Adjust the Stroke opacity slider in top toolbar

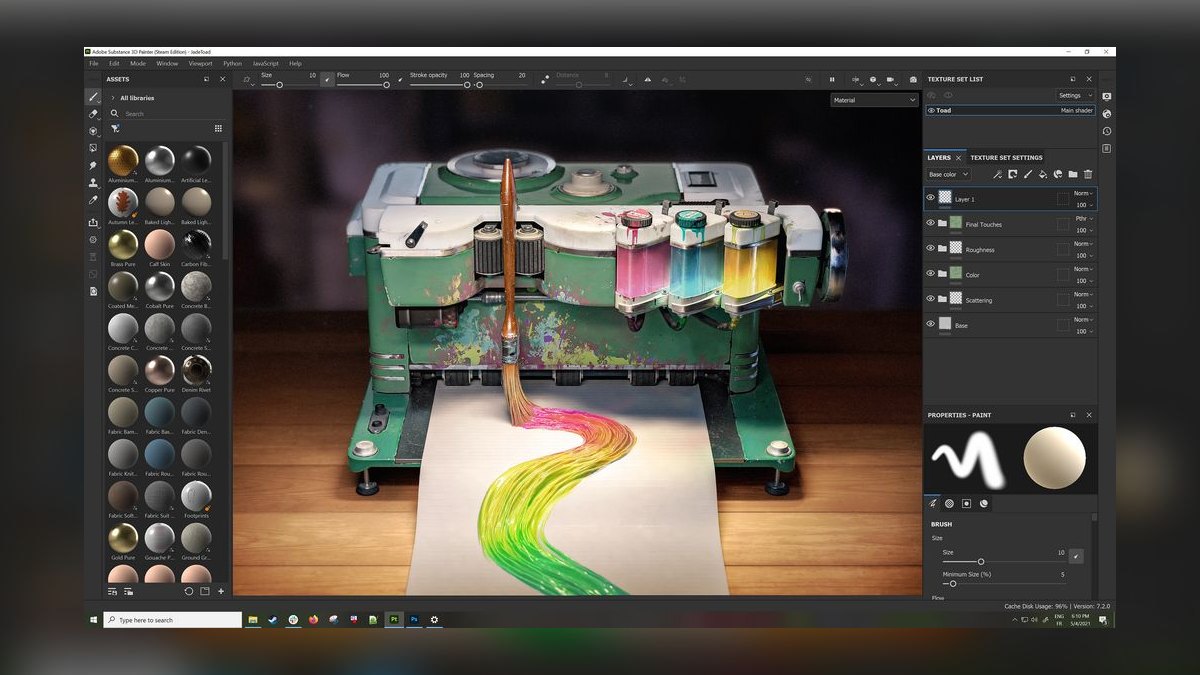438,85
